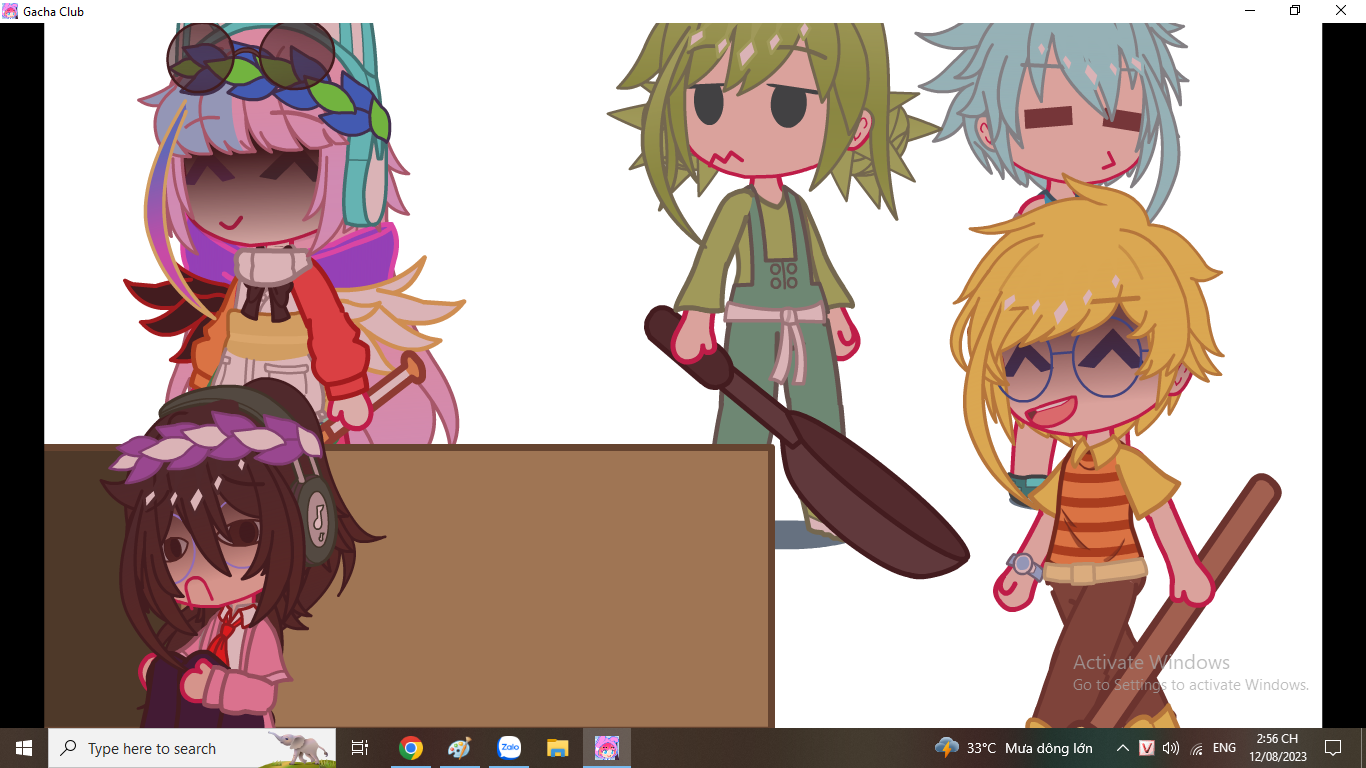This screenshot has width=1366, height=768.
Task: Open the Paint app taskbar icon
Action: pyautogui.click(x=459, y=748)
